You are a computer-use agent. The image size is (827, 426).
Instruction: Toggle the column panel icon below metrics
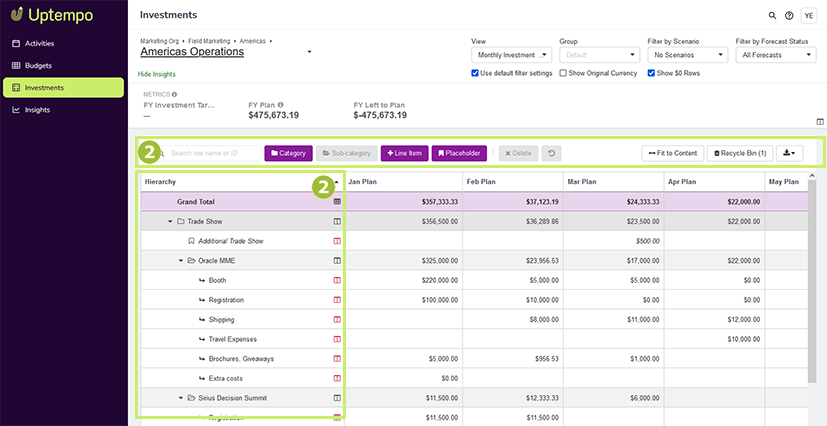click(820, 122)
